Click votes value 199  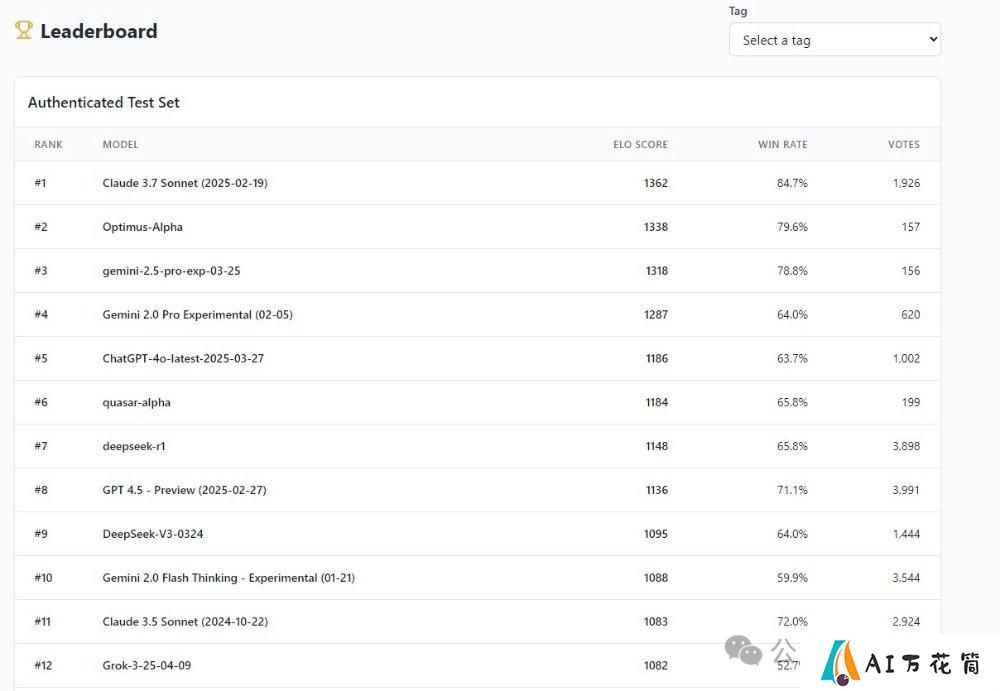click(911, 403)
